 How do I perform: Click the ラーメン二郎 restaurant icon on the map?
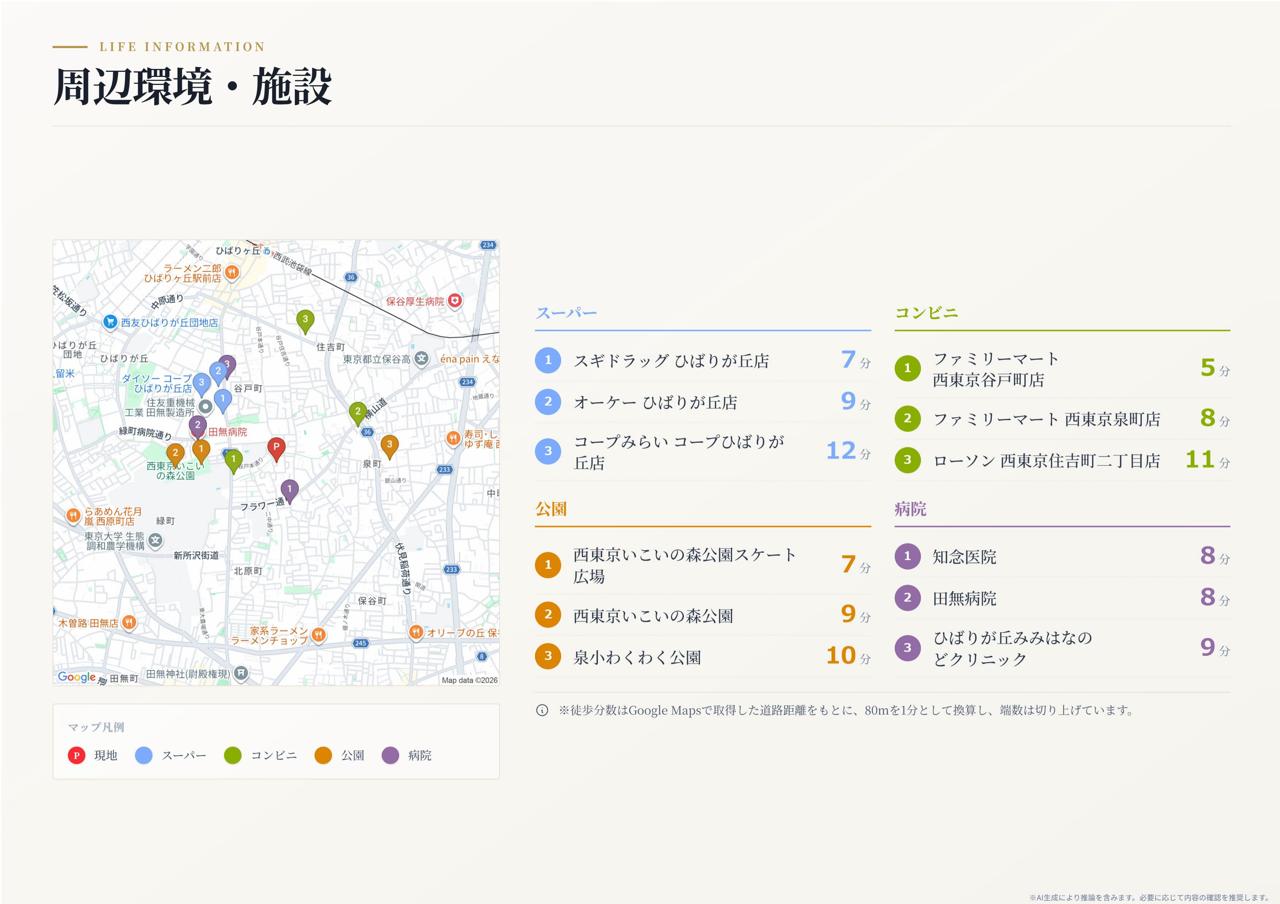point(232,272)
